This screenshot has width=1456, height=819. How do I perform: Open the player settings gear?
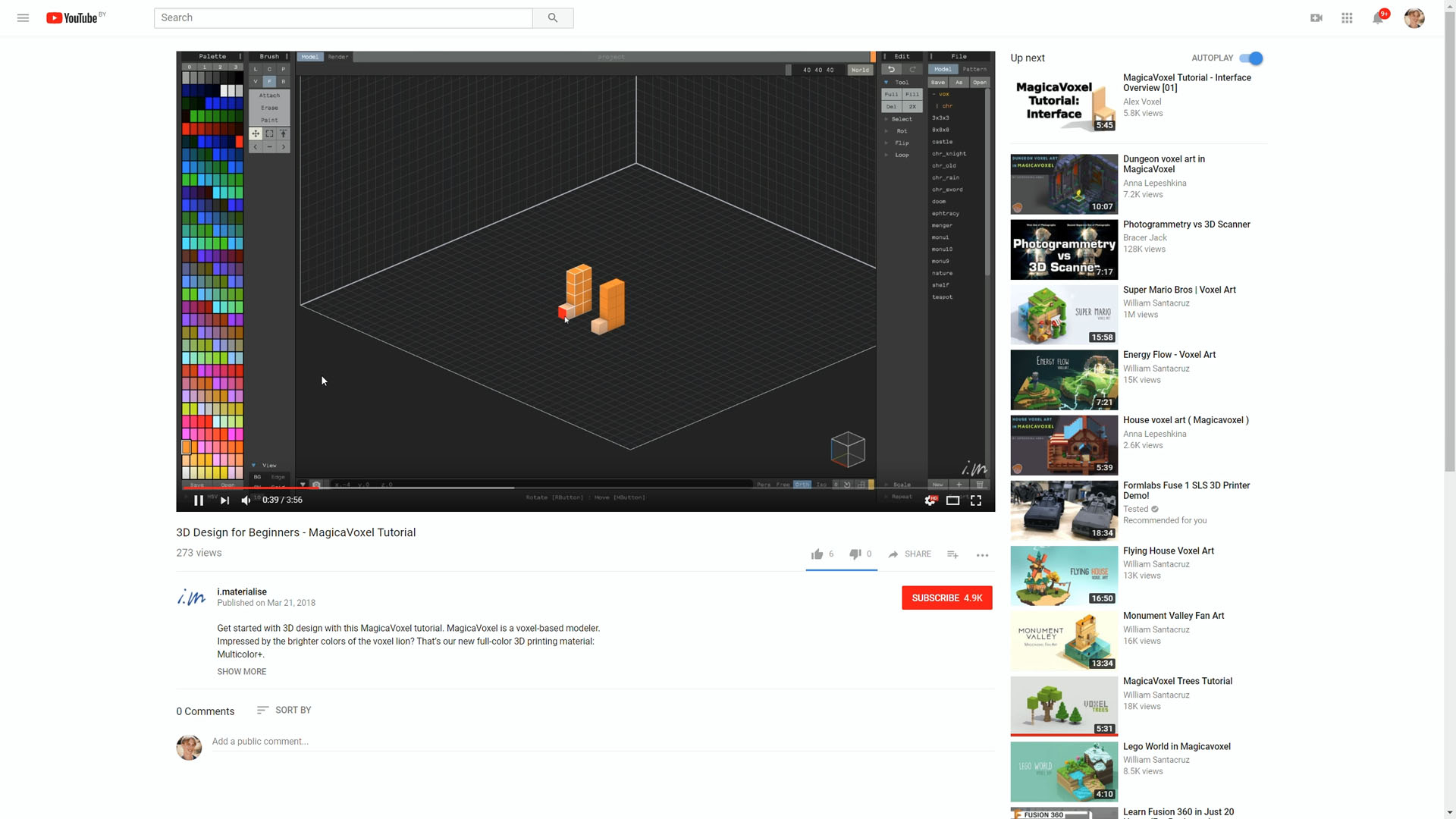click(930, 500)
